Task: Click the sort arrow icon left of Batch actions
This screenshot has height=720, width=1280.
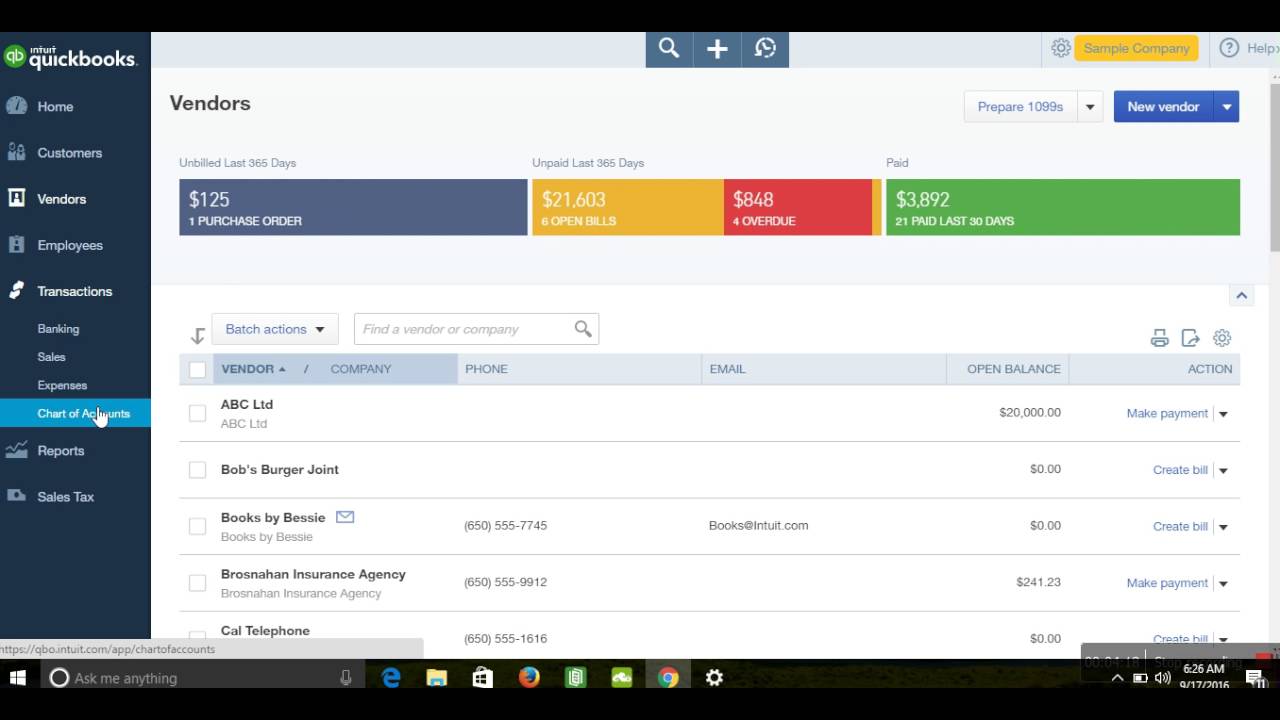Action: click(197, 336)
